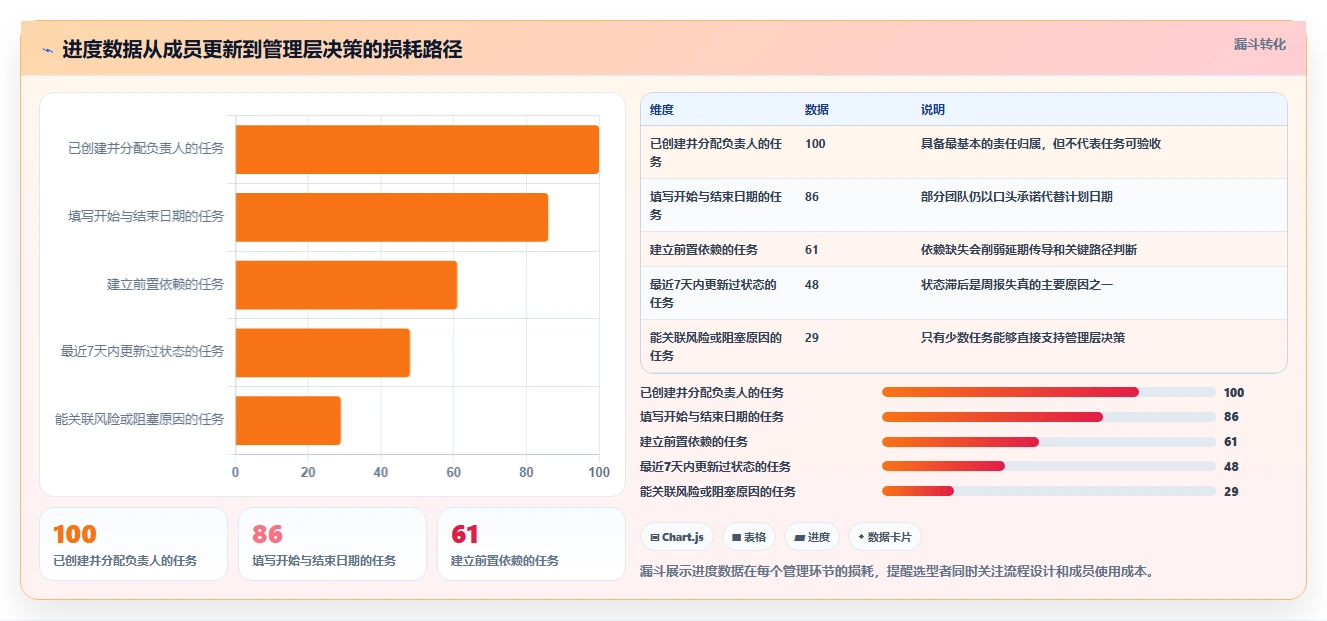Open the stat card showing 86
Screen dimensions: 1327x621
click(x=332, y=544)
